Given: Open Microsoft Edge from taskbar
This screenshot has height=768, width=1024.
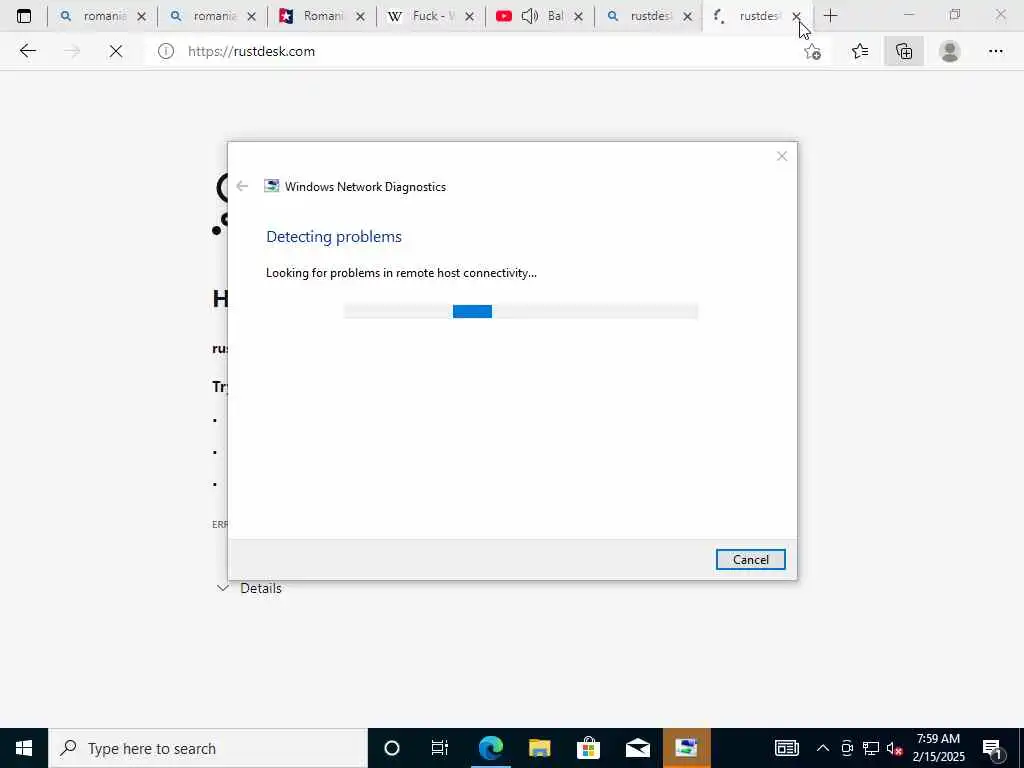Looking at the screenshot, I should pyautogui.click(x=490, y=748).
